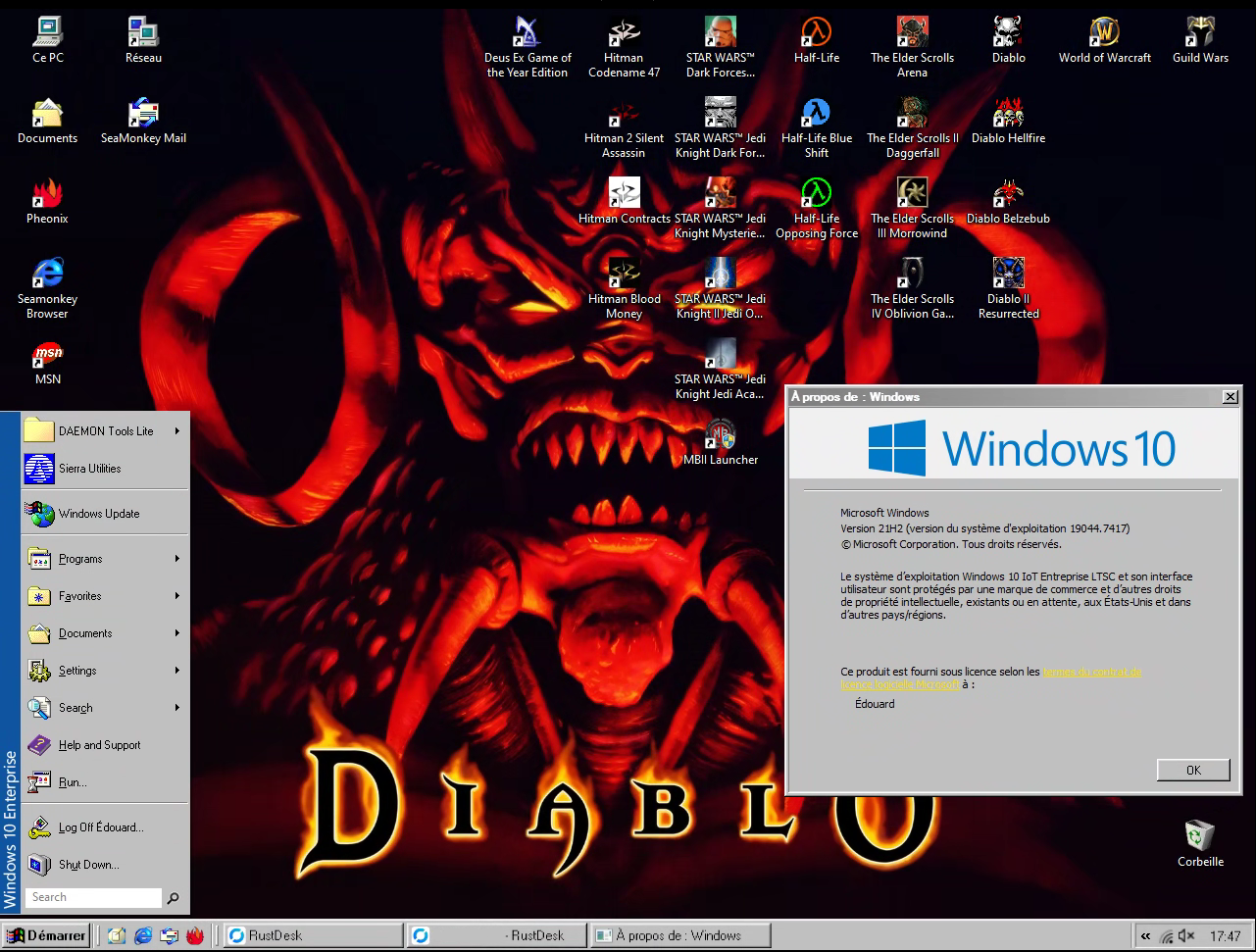Image resolution: width=1256 pixels, height=952 pixels.
Task: Open the Ce PC desktop icon
Action: (x=48, y=40)
